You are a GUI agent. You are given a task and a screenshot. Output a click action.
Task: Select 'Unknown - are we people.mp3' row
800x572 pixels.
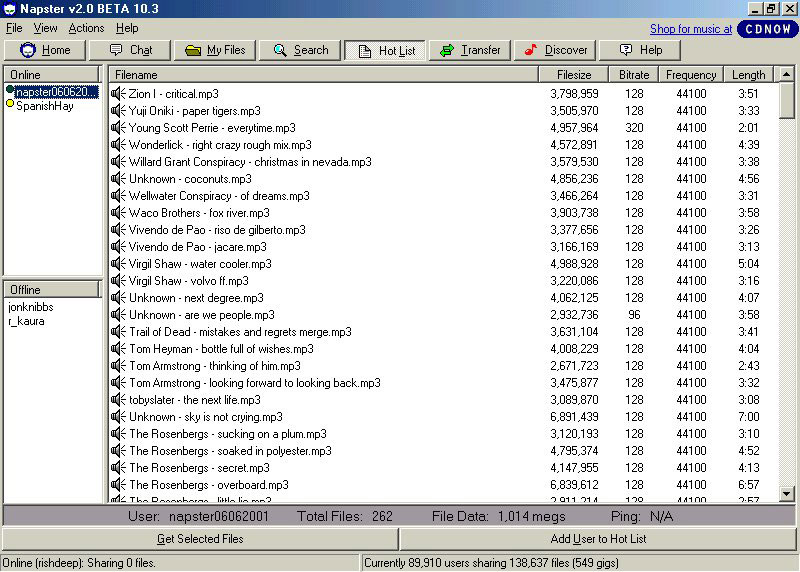tap(444, 314)
